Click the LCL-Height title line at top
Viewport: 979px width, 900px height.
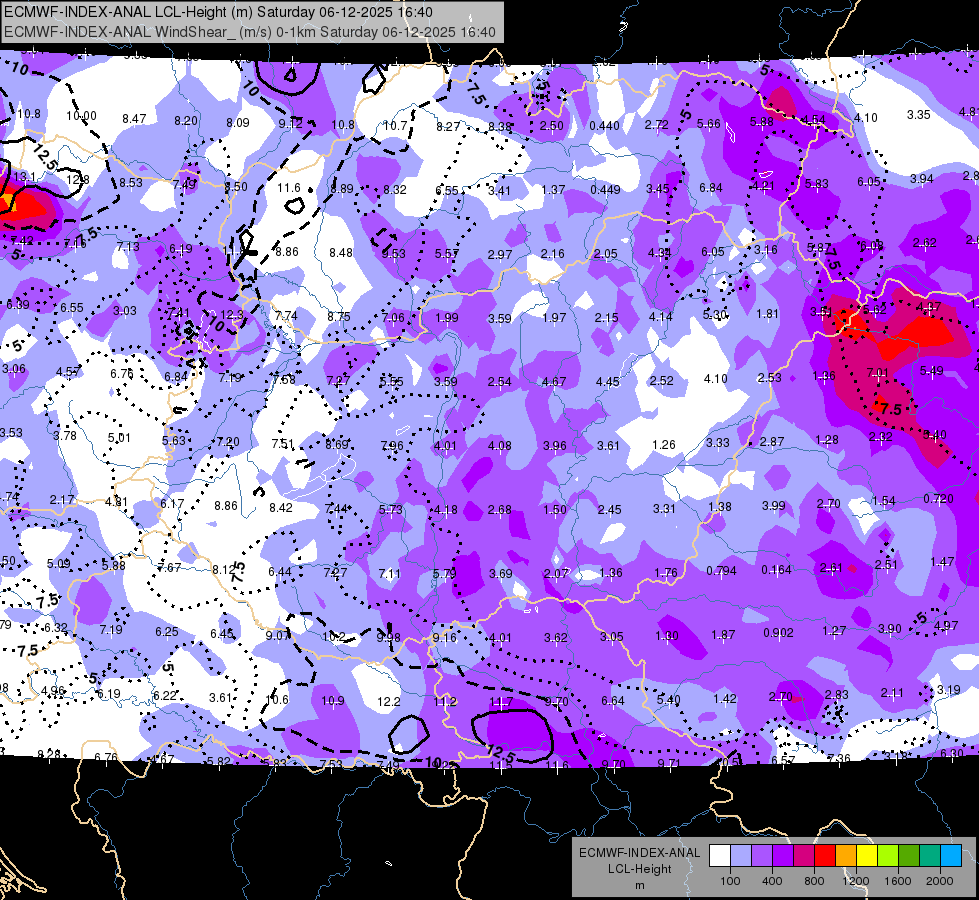click(x=219, y=12)
